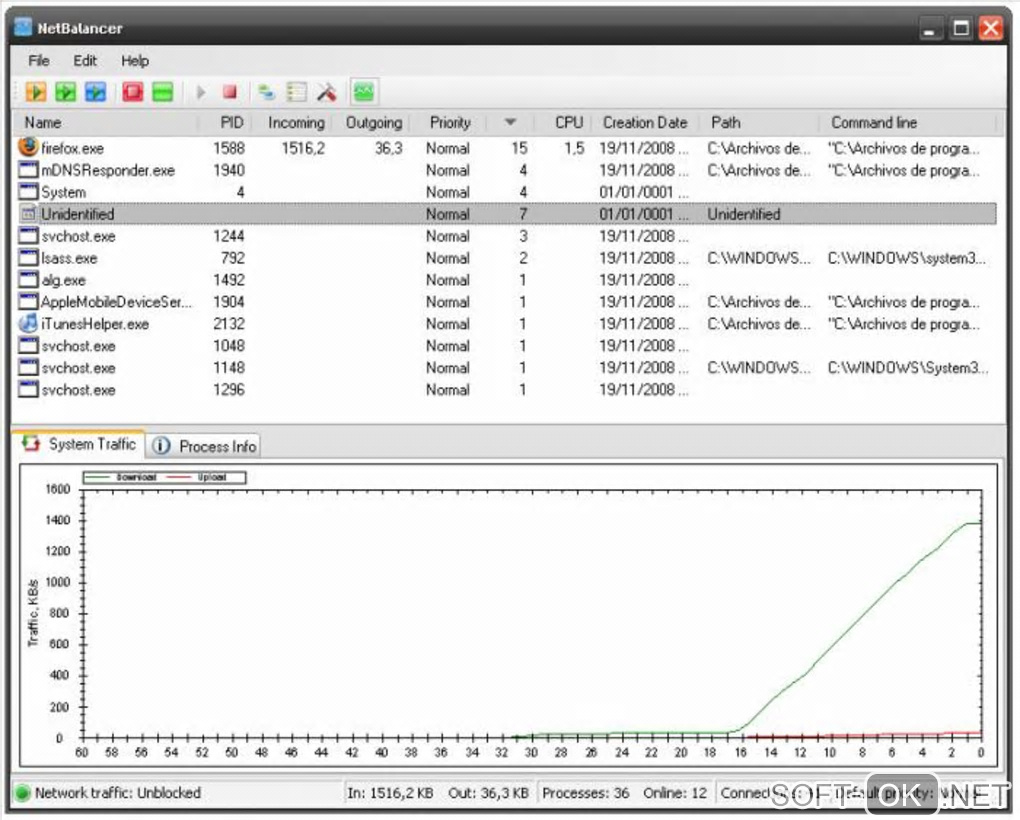Click the Upload legend entry in chart

point(197,477)
